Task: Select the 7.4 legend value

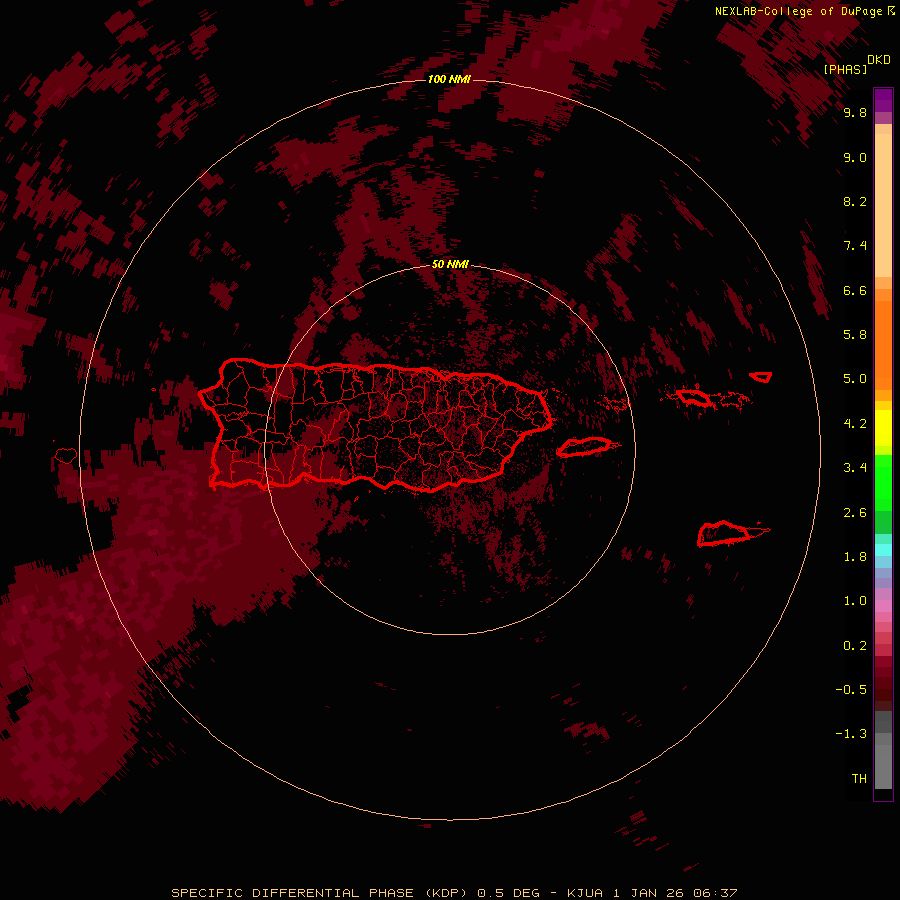Action: click(x=855, y=246)
